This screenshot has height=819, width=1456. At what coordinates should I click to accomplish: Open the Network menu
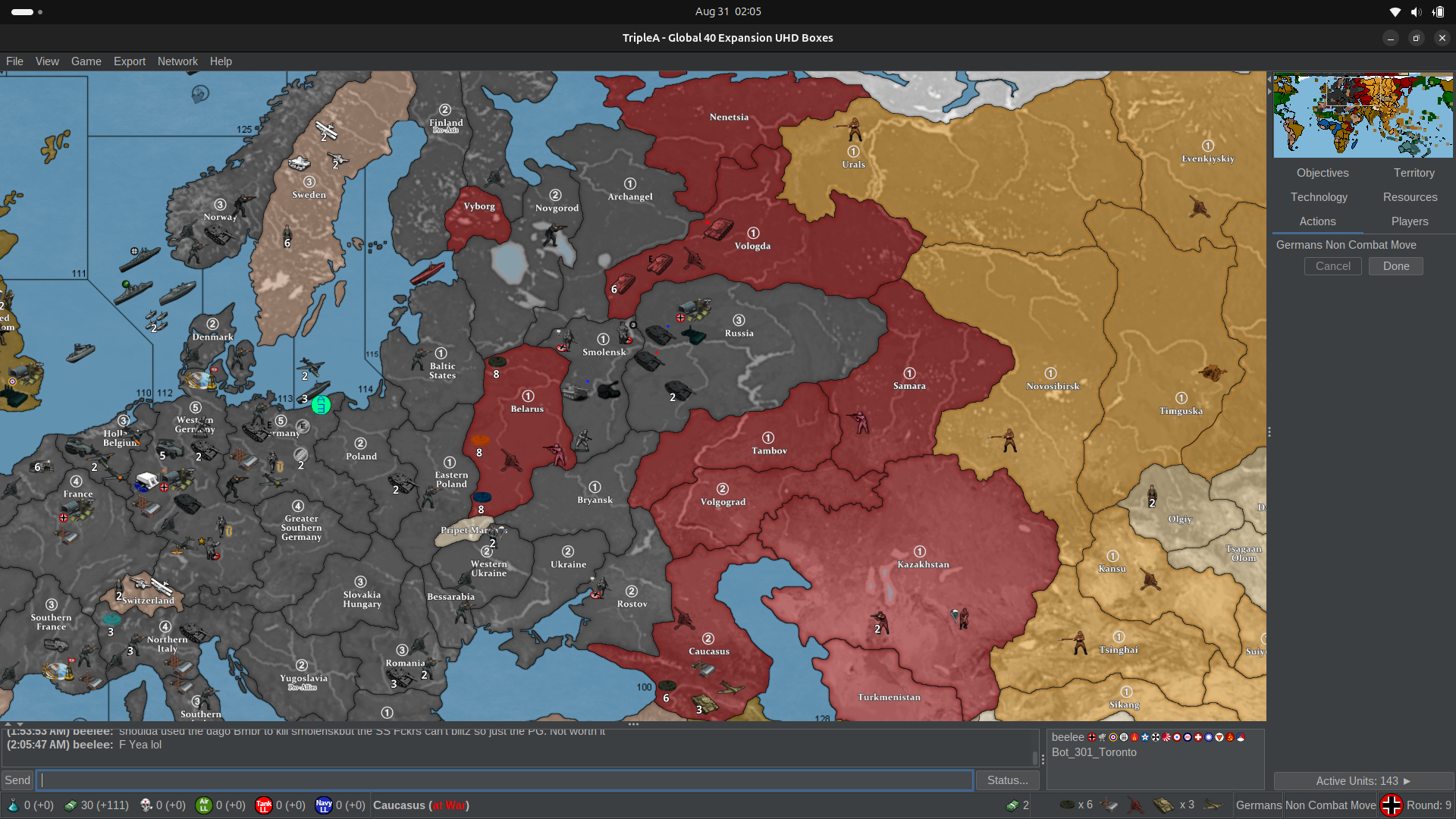(177, 61)
